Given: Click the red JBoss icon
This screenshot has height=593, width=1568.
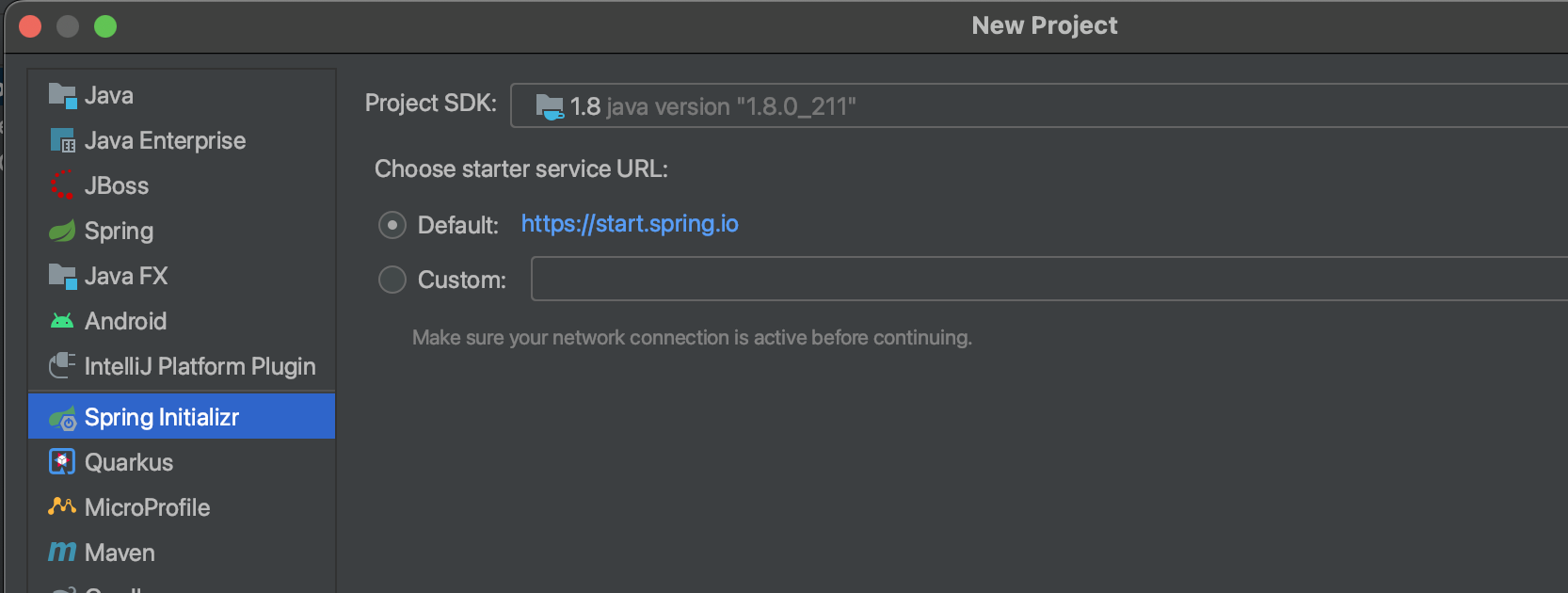Looking at the screenshot, I should pyautogui.click(x=62, y=184).
